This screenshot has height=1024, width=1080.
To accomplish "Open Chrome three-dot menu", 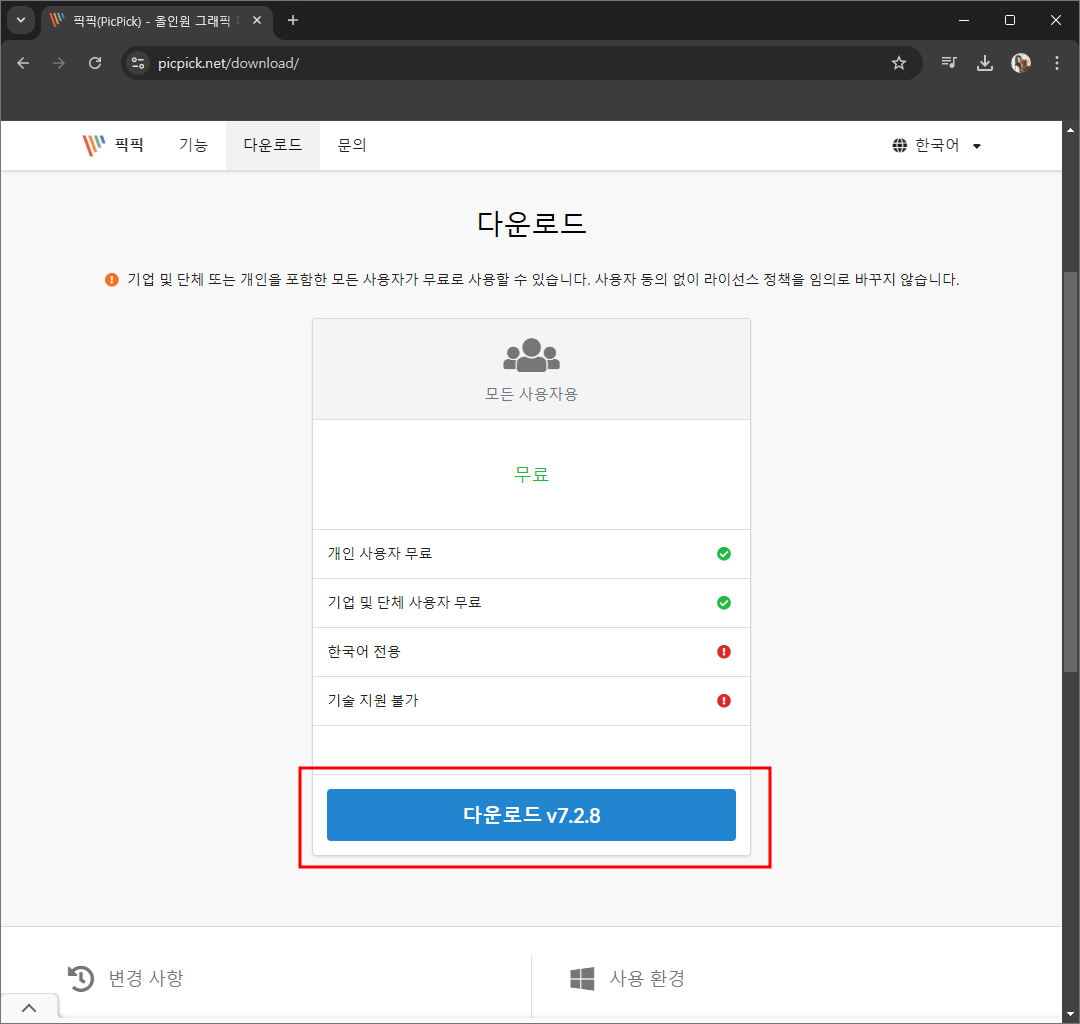I will (1057, 63).
